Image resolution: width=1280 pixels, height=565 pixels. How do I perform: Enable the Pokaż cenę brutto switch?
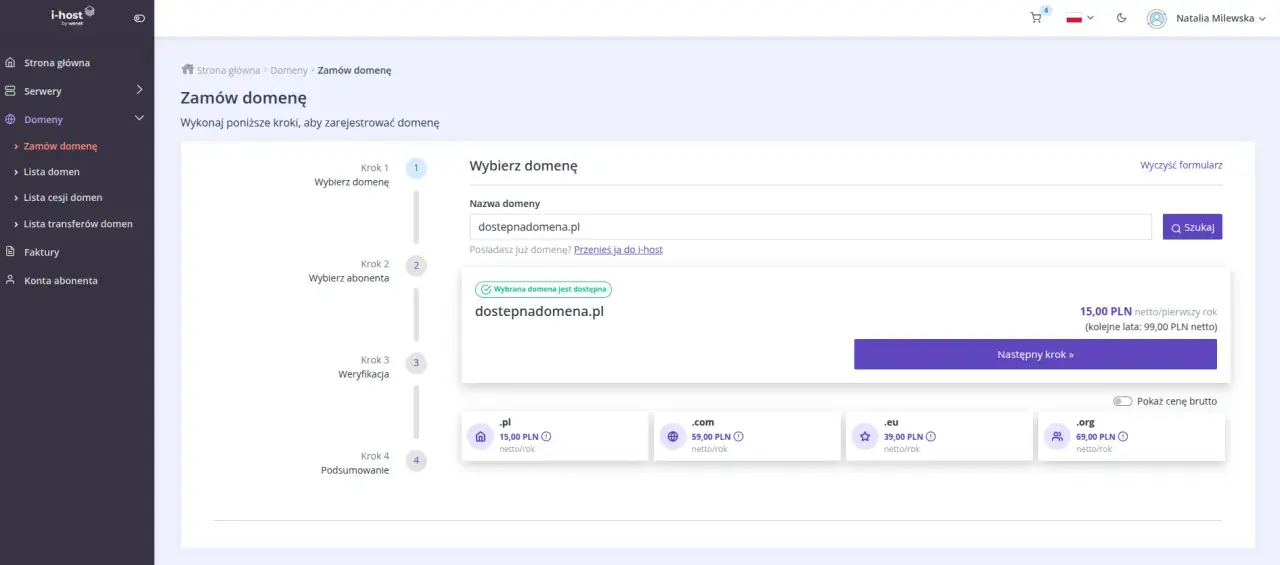click(x=1123, y=401)
